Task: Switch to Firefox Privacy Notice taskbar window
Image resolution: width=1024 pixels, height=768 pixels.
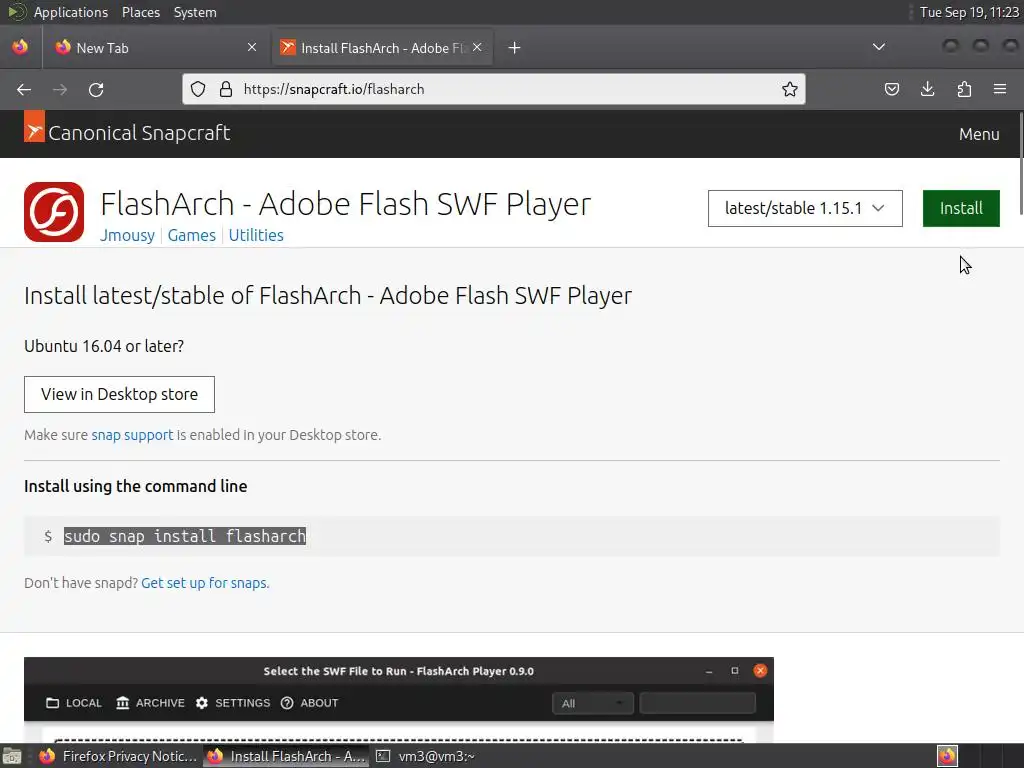Action: tap(118, 756)
